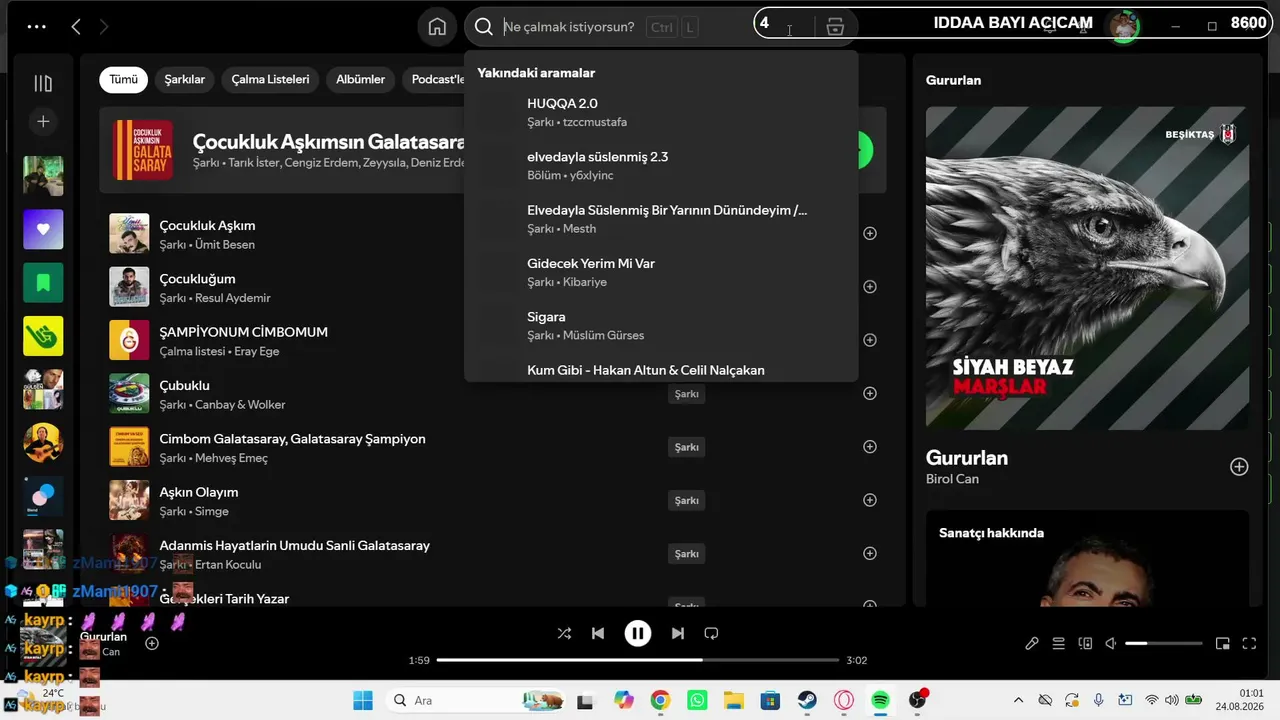Add Cimbom Galatasaray by Mehveş Emeç to library
1280x720 pixels.
[870, 446]
